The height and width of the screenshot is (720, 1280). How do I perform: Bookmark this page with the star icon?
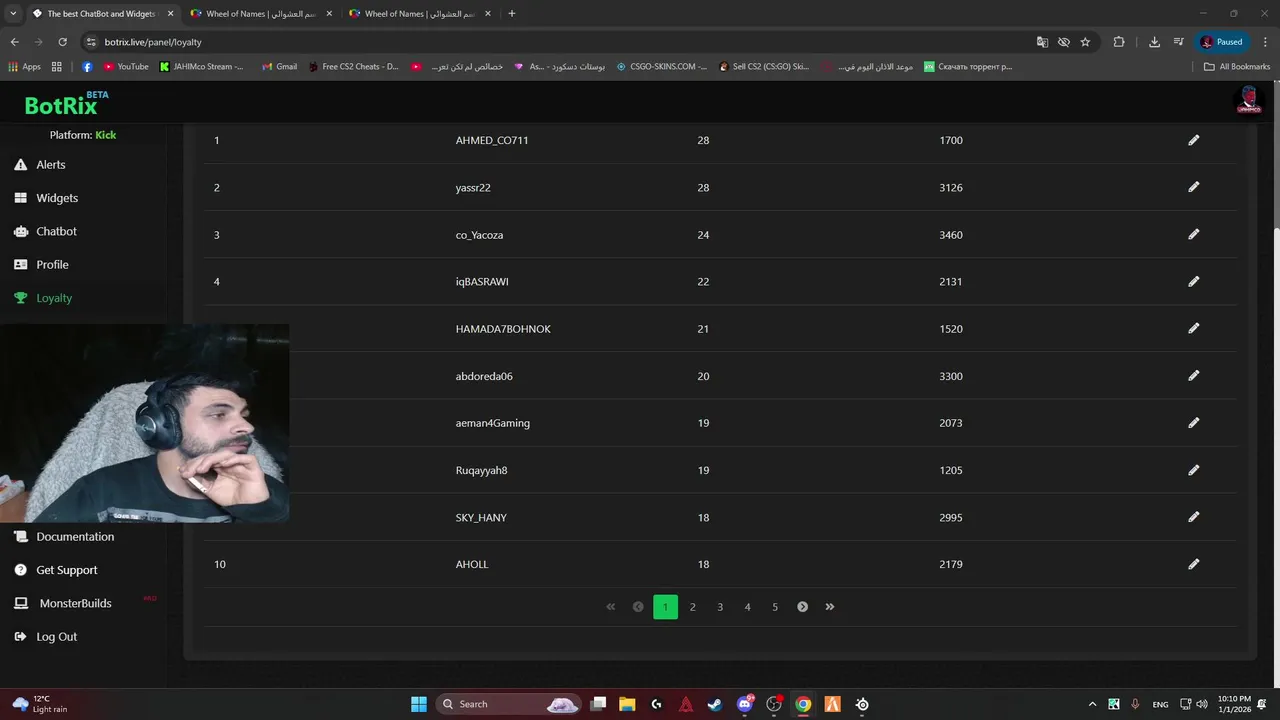pyautogui.click(x=1085, y=42)
